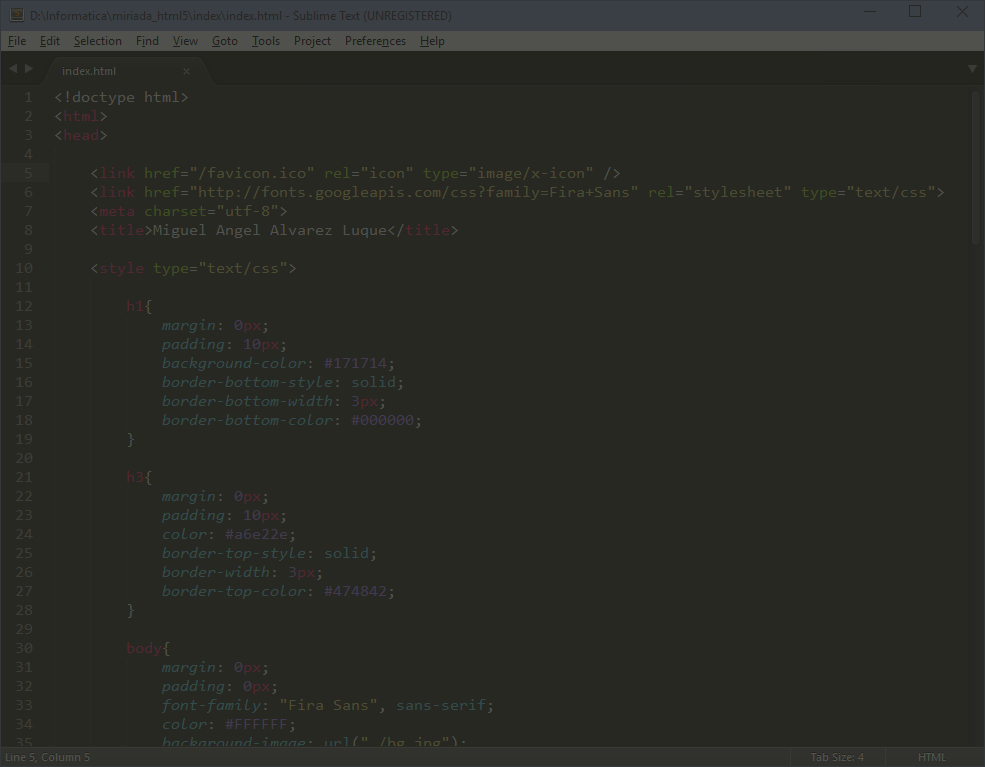
Task: Click the border-bottom-color #000000 value
Action: (x=382, y=420)
